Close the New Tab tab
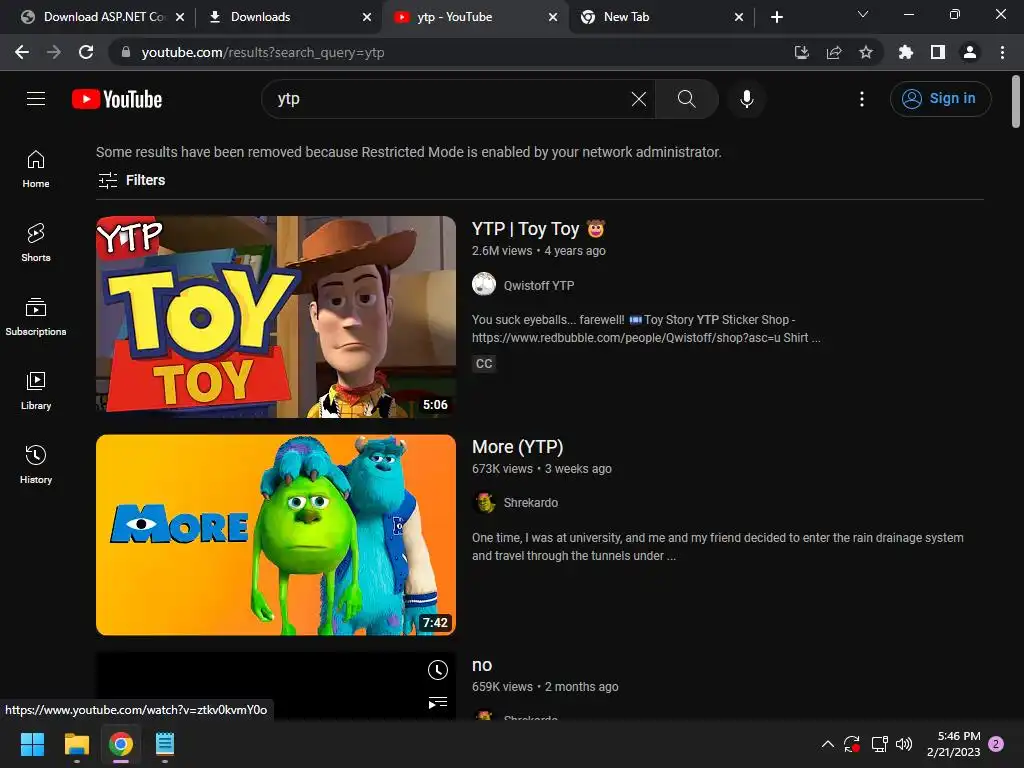This screenshot has height=768, width=1024. click(x=739, y=17)
